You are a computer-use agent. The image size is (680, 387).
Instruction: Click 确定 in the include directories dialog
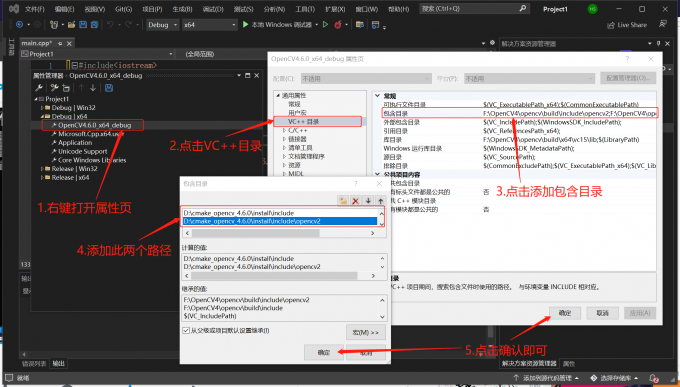[x=324, y=352]
